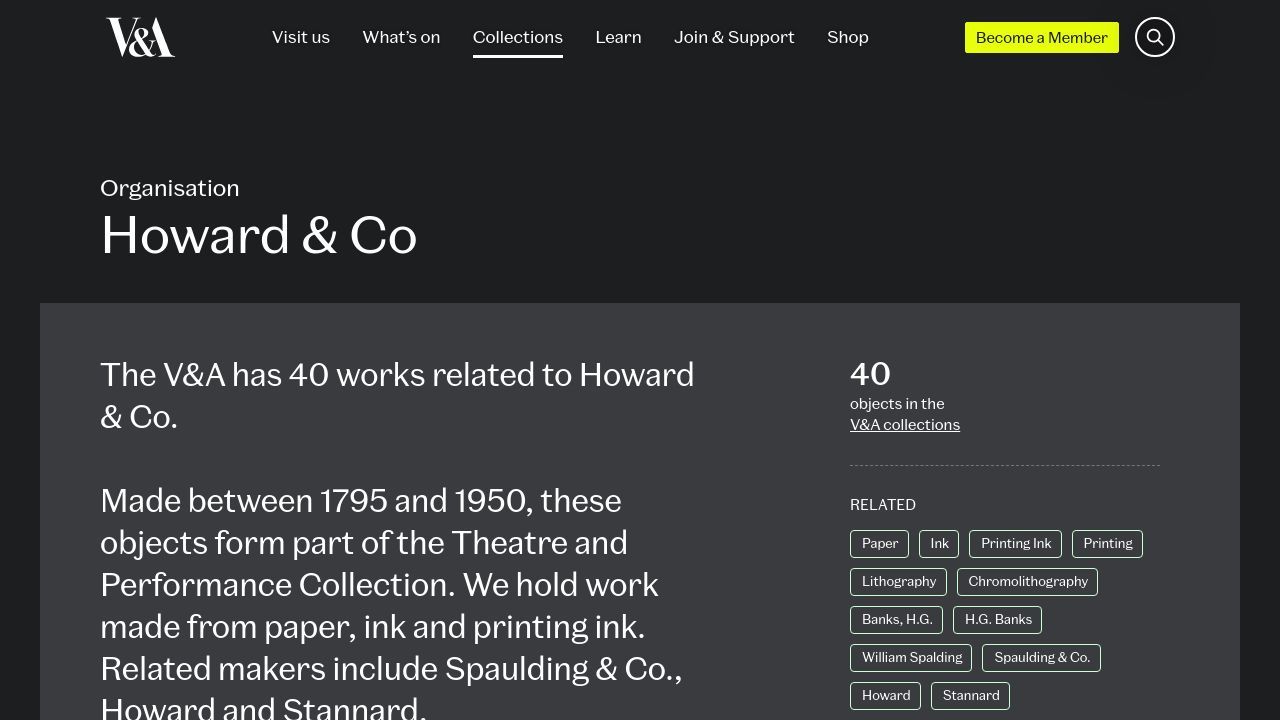1280x720 pixels.
Task: Open the Howard tag
Action: 886,696
